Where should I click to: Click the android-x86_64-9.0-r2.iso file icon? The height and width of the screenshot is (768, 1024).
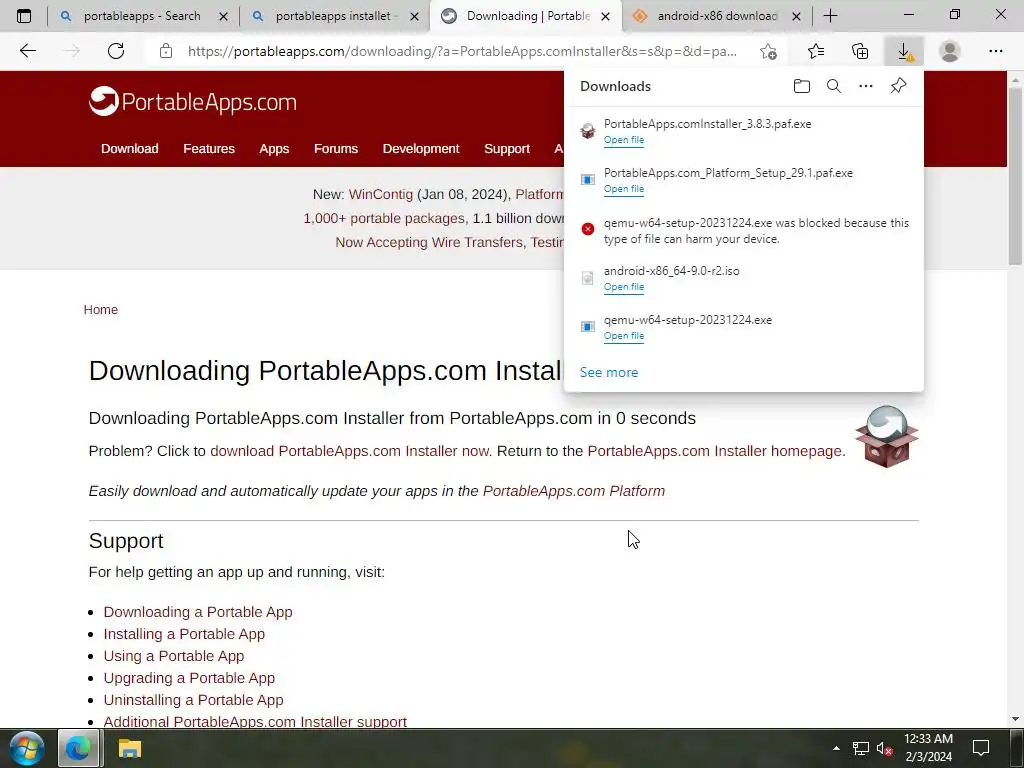(x=588, y=278)
